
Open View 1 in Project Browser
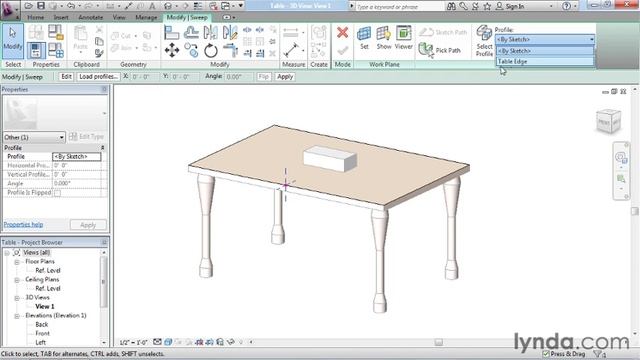[x=45, y=307]
